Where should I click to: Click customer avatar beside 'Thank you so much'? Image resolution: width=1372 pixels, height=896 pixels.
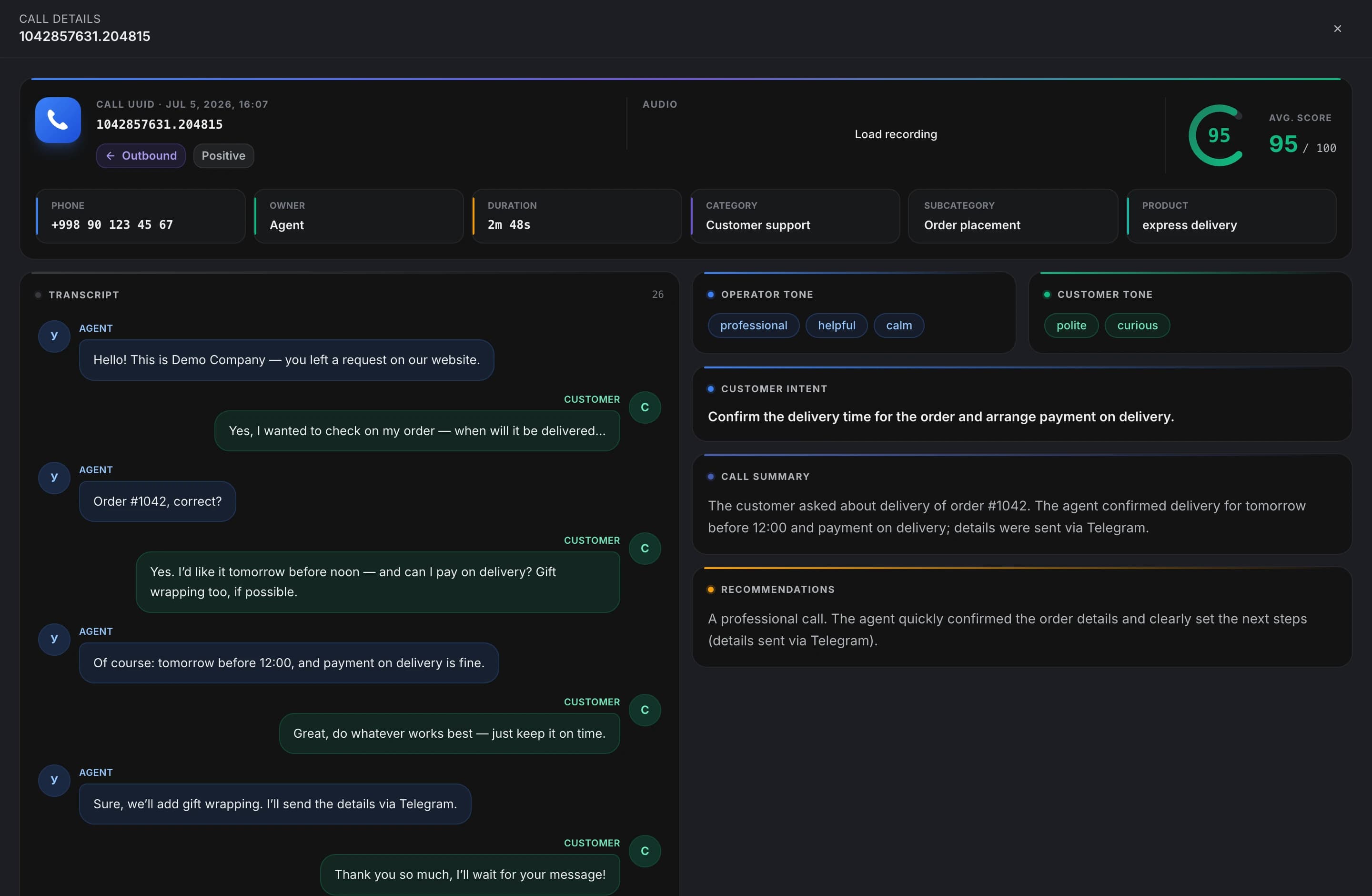point(645,852)
